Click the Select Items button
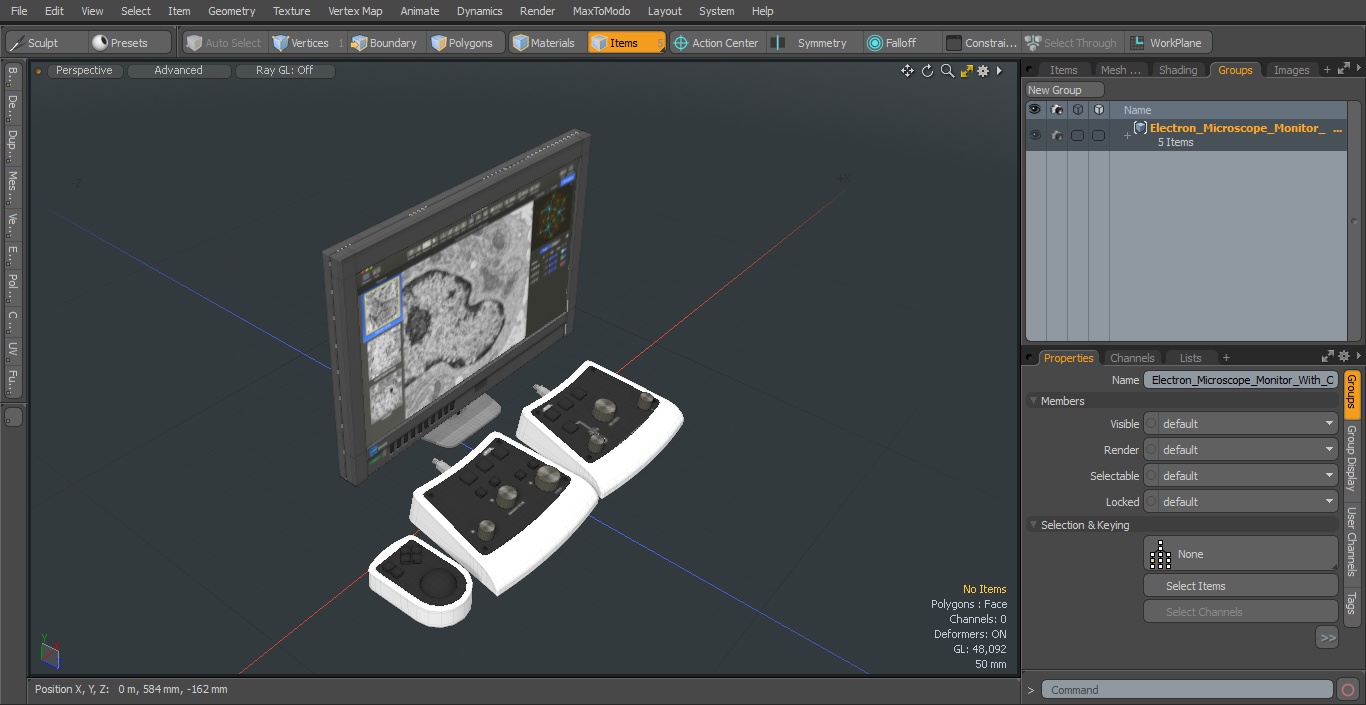This screenshot has width=1366, height=705. point(1240,586)
